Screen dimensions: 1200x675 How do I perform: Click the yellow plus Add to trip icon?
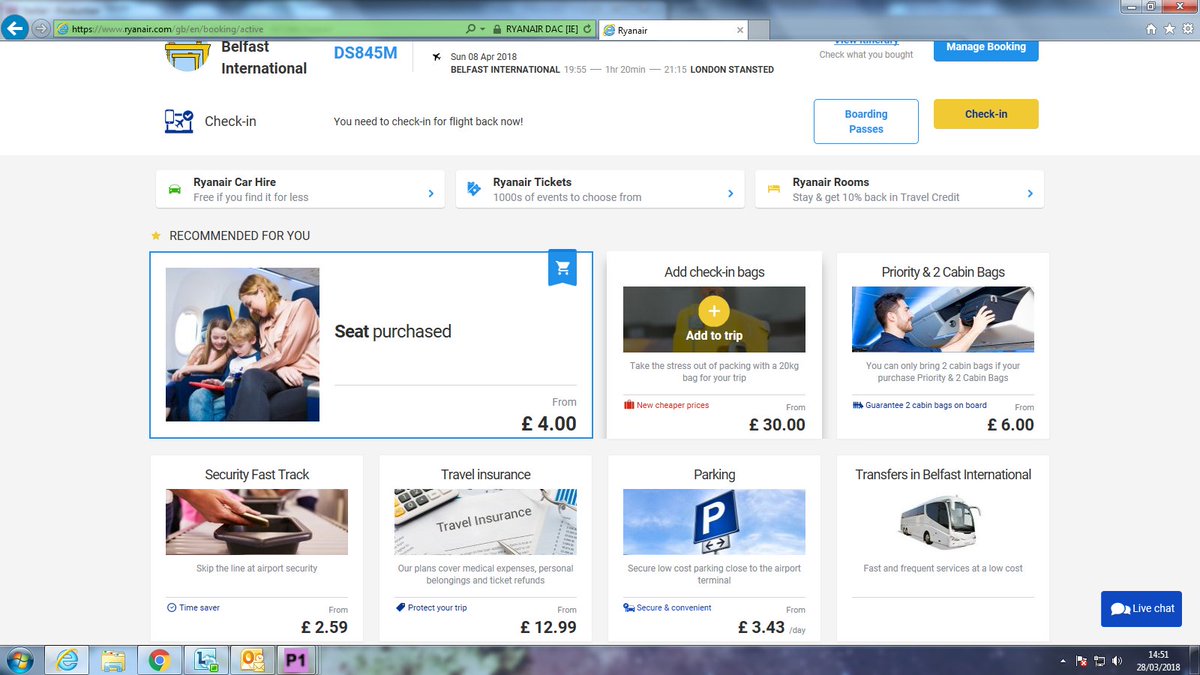coord(714,311)
